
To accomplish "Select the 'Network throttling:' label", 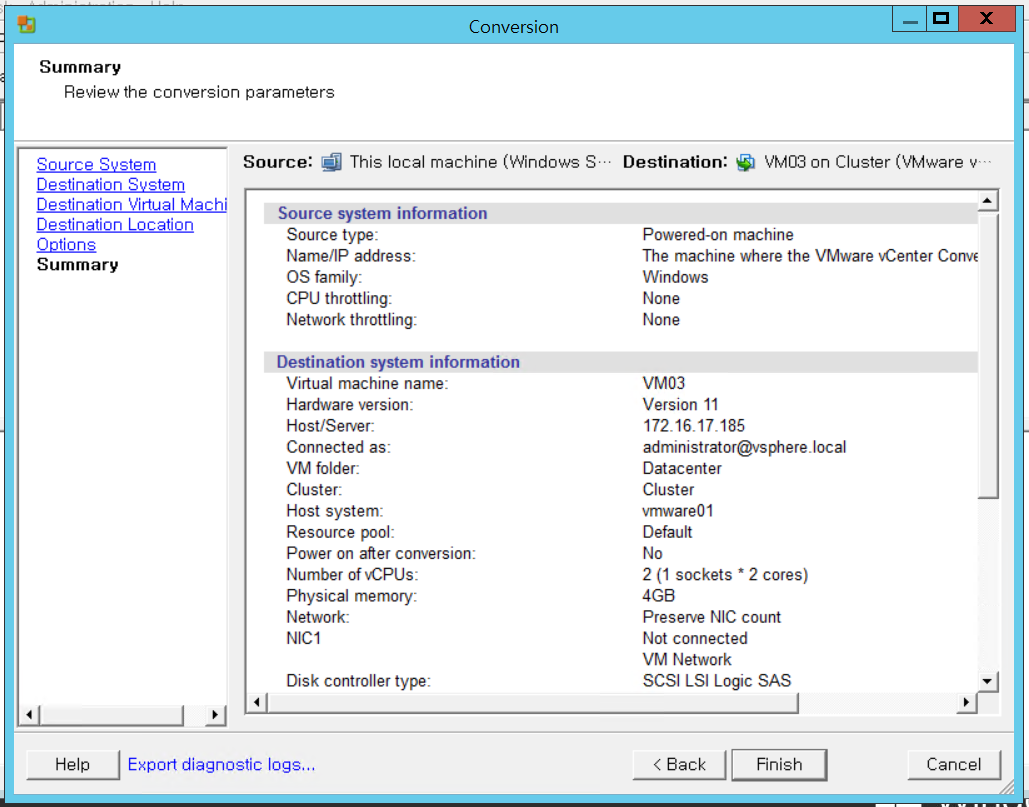I will [351, 320].
